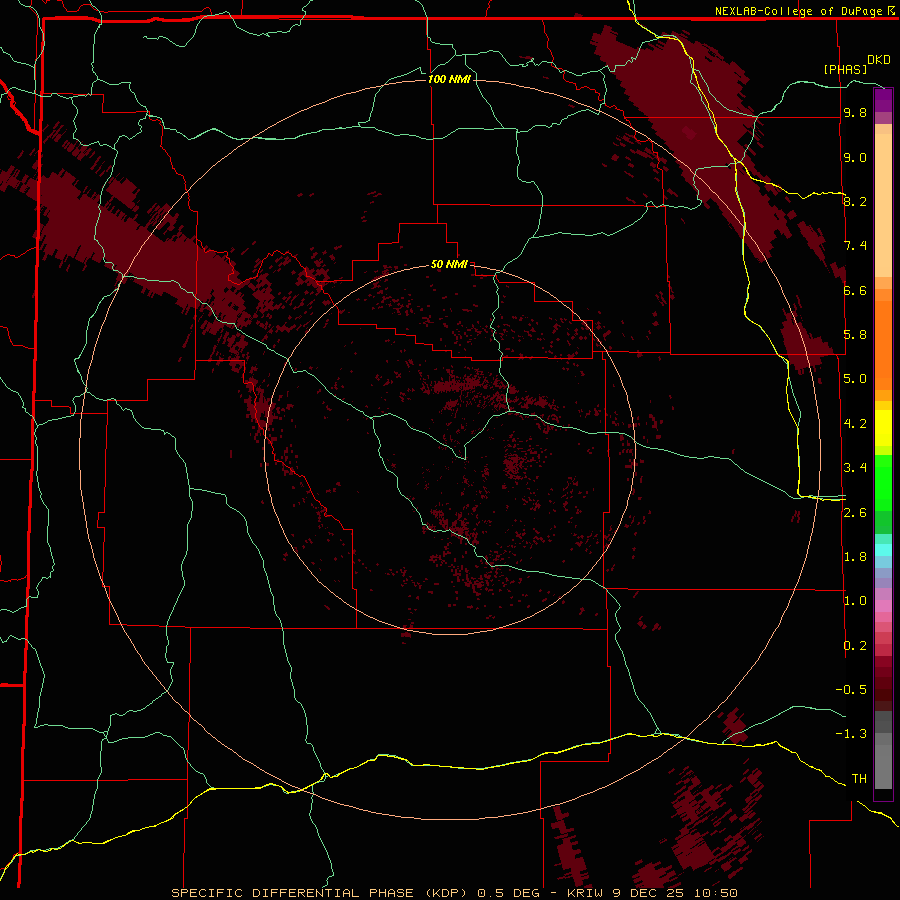900x900 pixels.
Task: Click the 7.4 scale value
Action: (855, 246)
